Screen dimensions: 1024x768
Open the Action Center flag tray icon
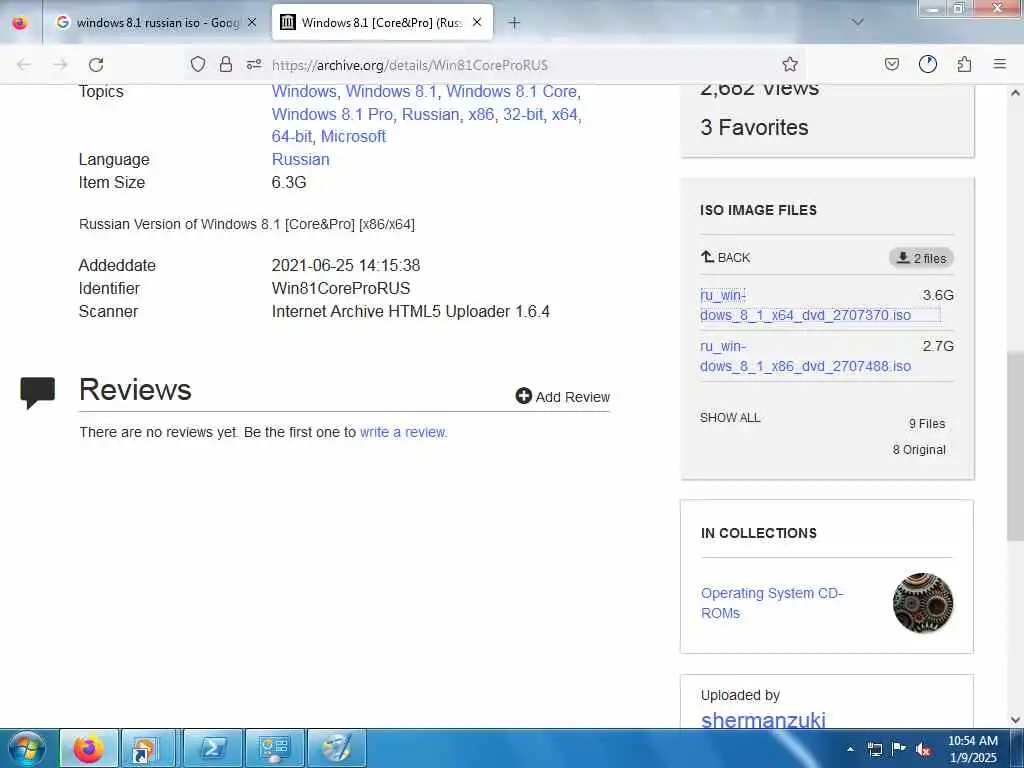tap(899, 749)
